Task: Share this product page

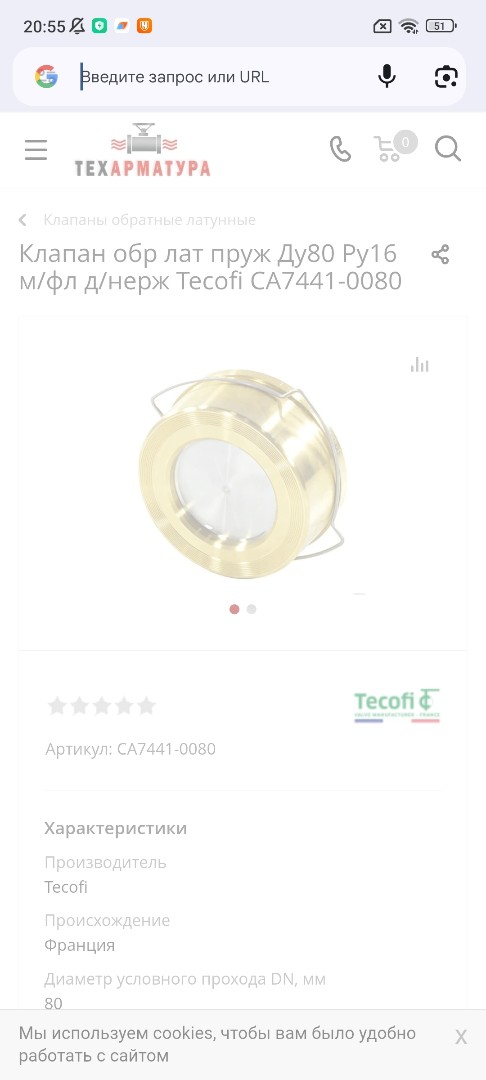Action: tap(440, 255)
